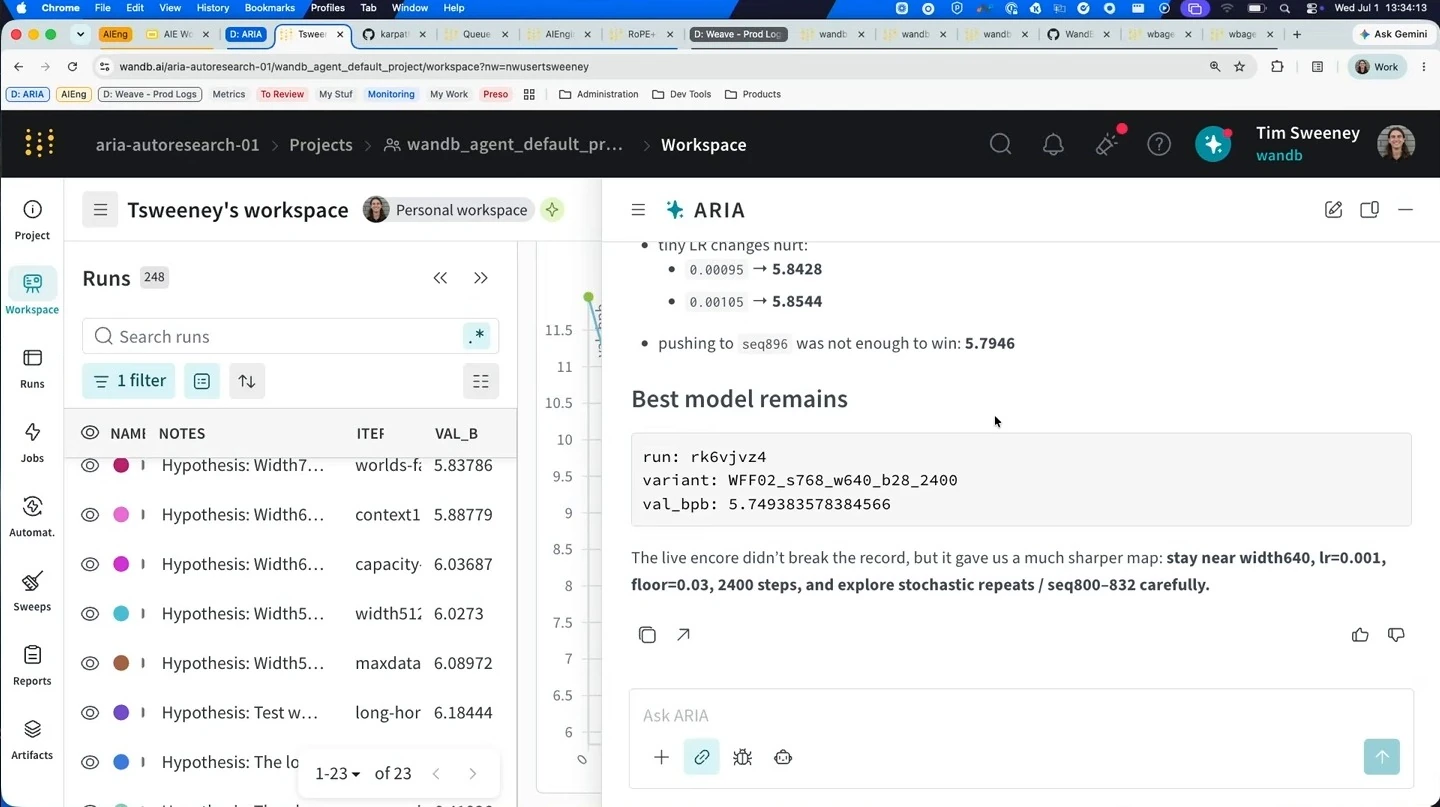Give the ARIA response a thumbs up

point(1360,635)
